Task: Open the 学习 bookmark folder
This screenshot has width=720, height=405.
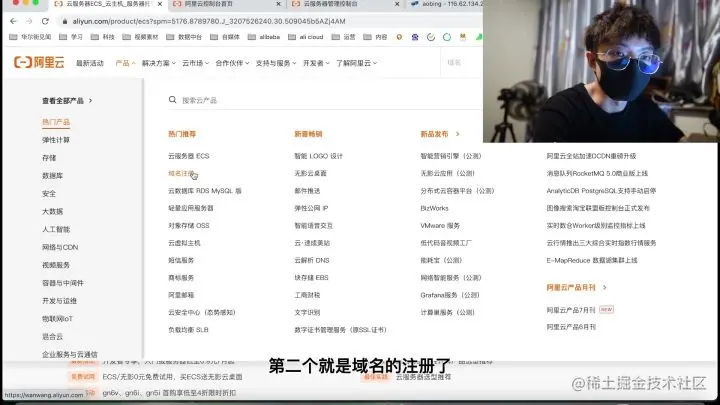Action: (x=71, y=37)
